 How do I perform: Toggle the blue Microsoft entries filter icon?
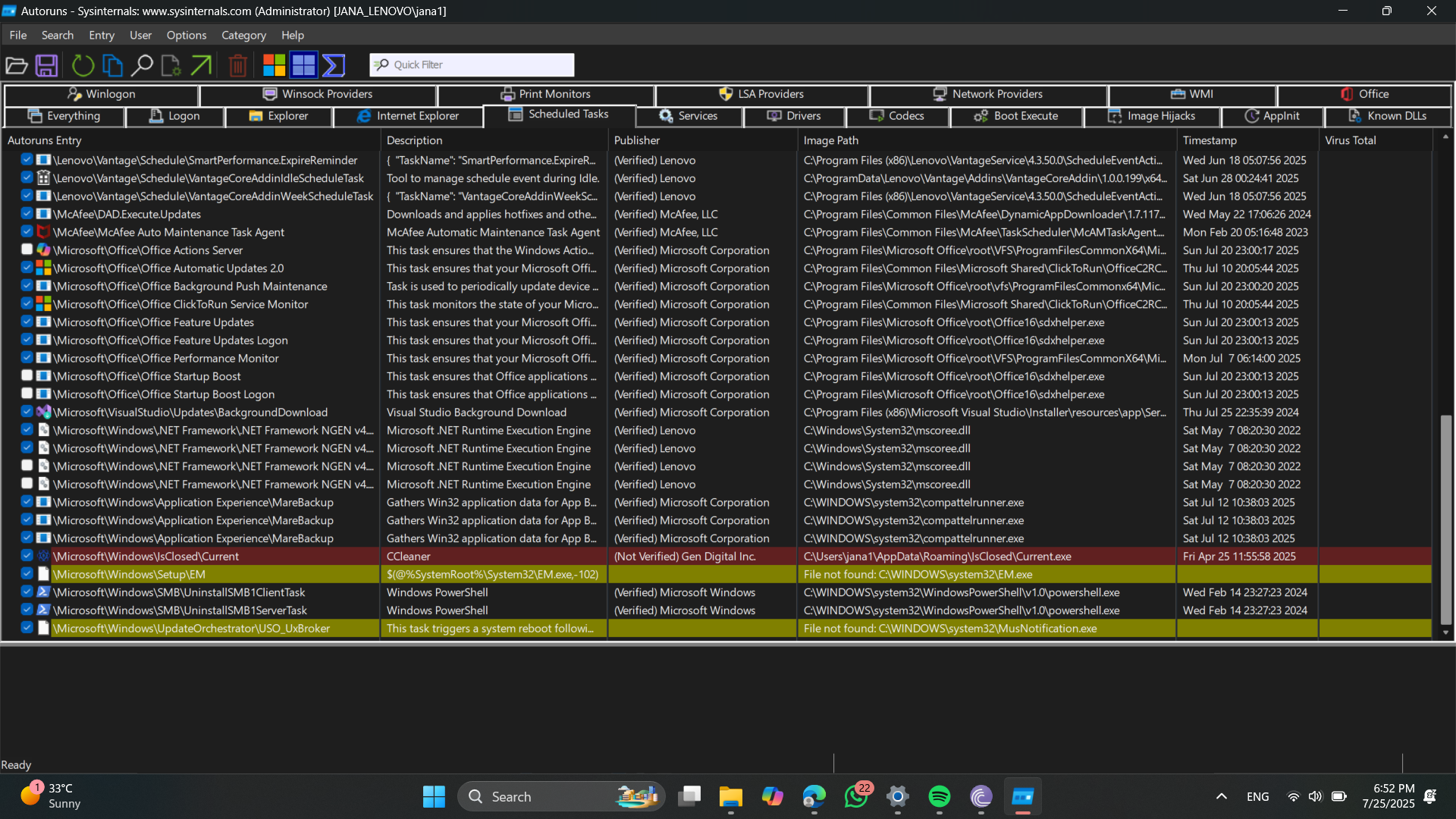coord(303,65)
